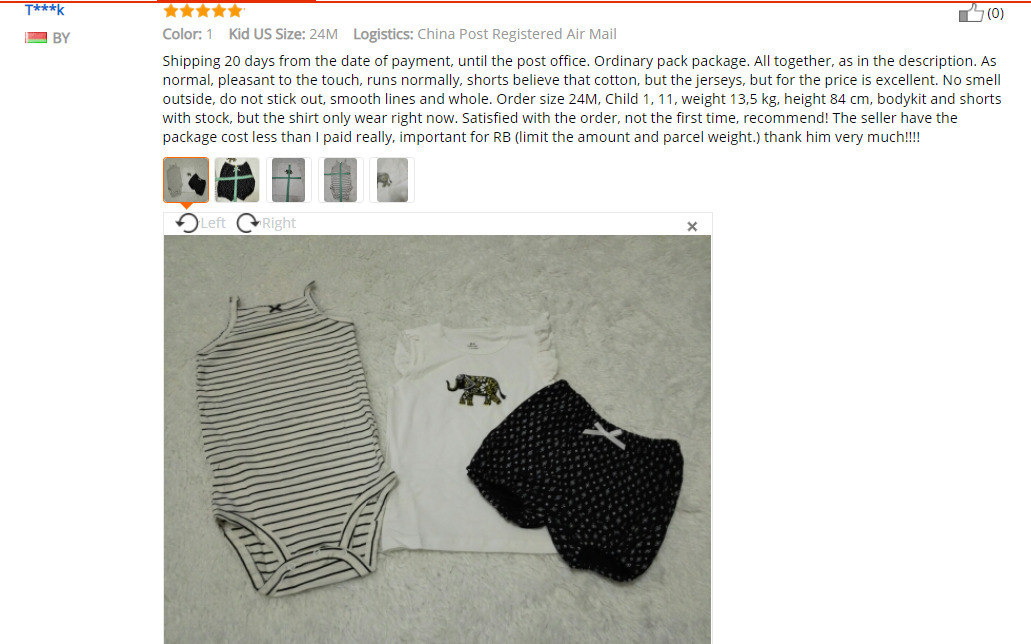1031x644 pixels.
Task: Click the "Right" rotate text label
Action: tap(279, 223)
